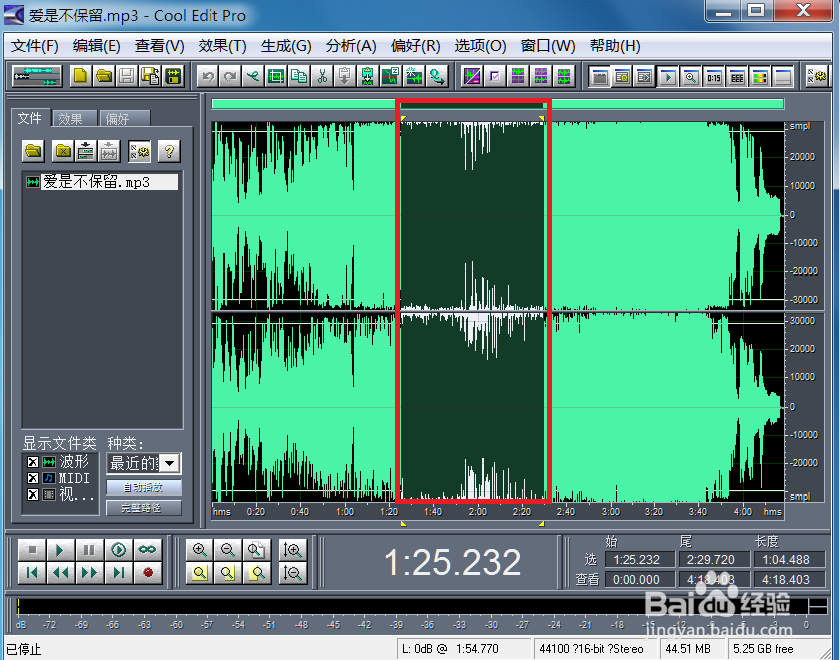The height and width of the screenshot is (660, 840).
Task: Click the Trim/crop selection icon
Action: tap(276, 77)
